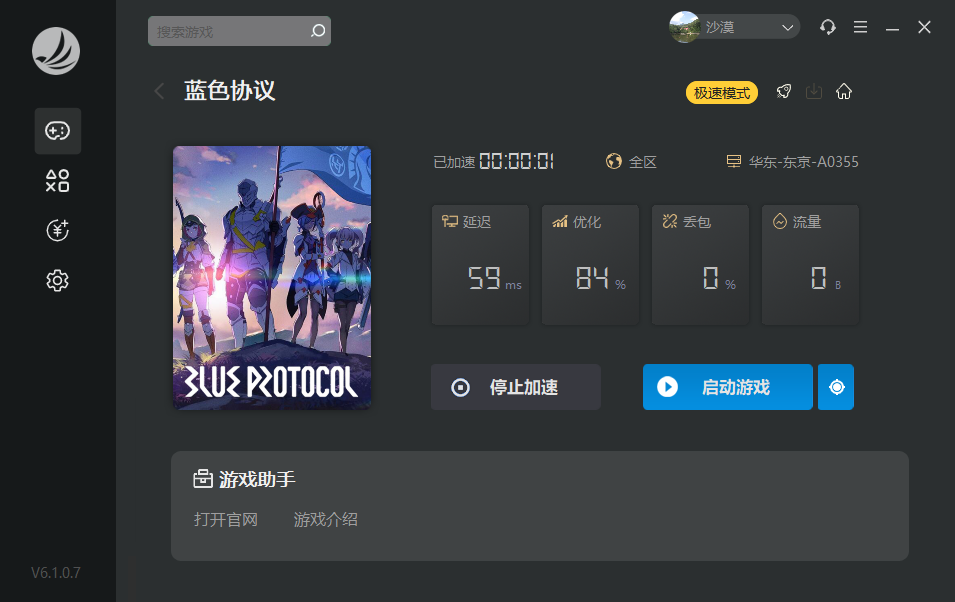Minimize the accelerator window

point(892,27)
